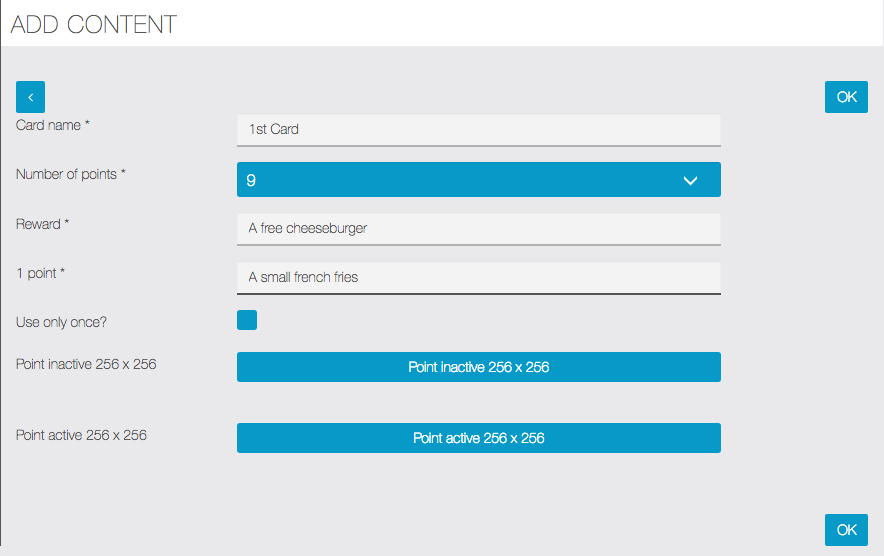
Task: Click the Use only once? label
Action: tap(61, 322)
